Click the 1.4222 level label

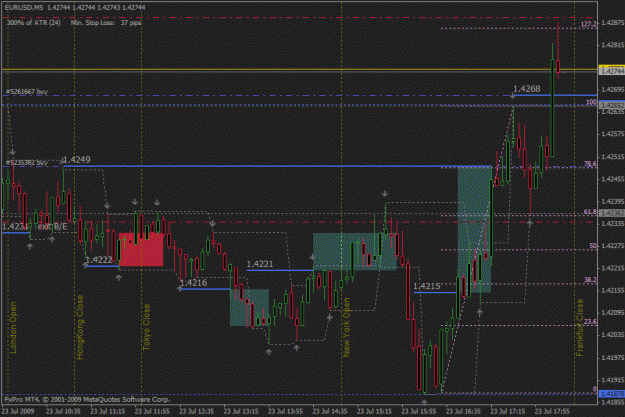coord(99,260)
